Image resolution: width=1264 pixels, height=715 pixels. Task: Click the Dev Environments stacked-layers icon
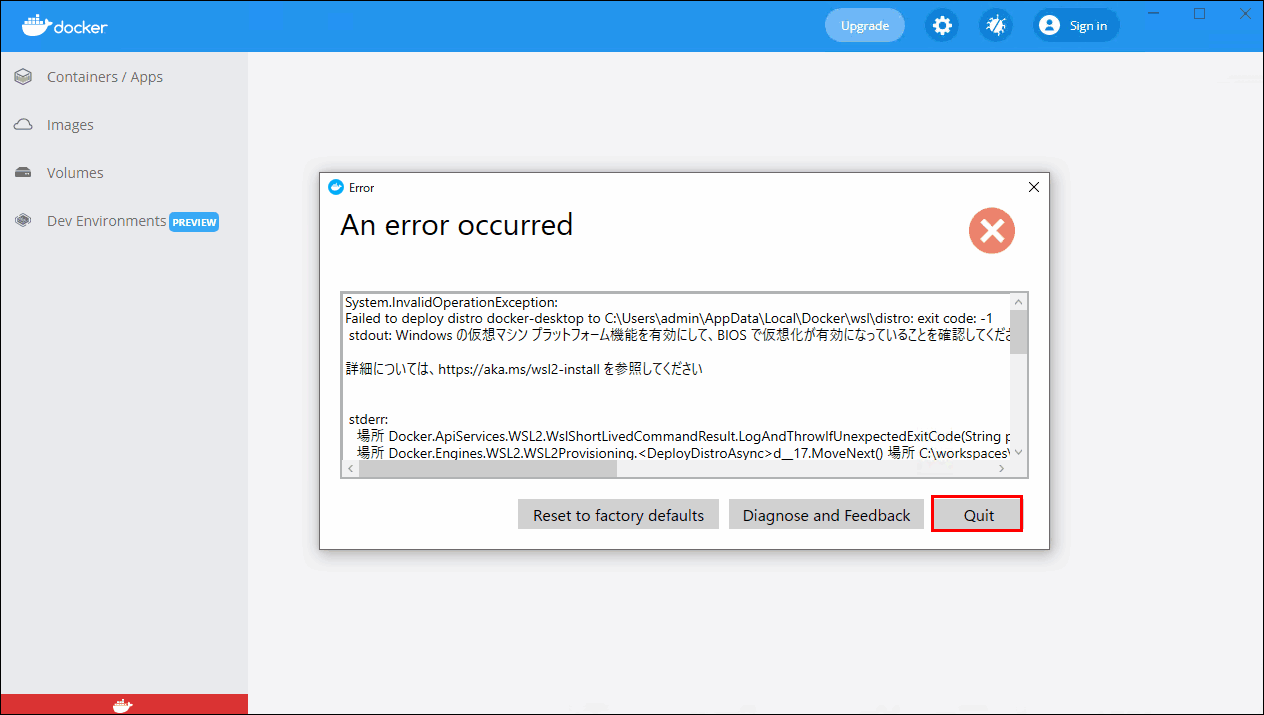click(23, 221)
